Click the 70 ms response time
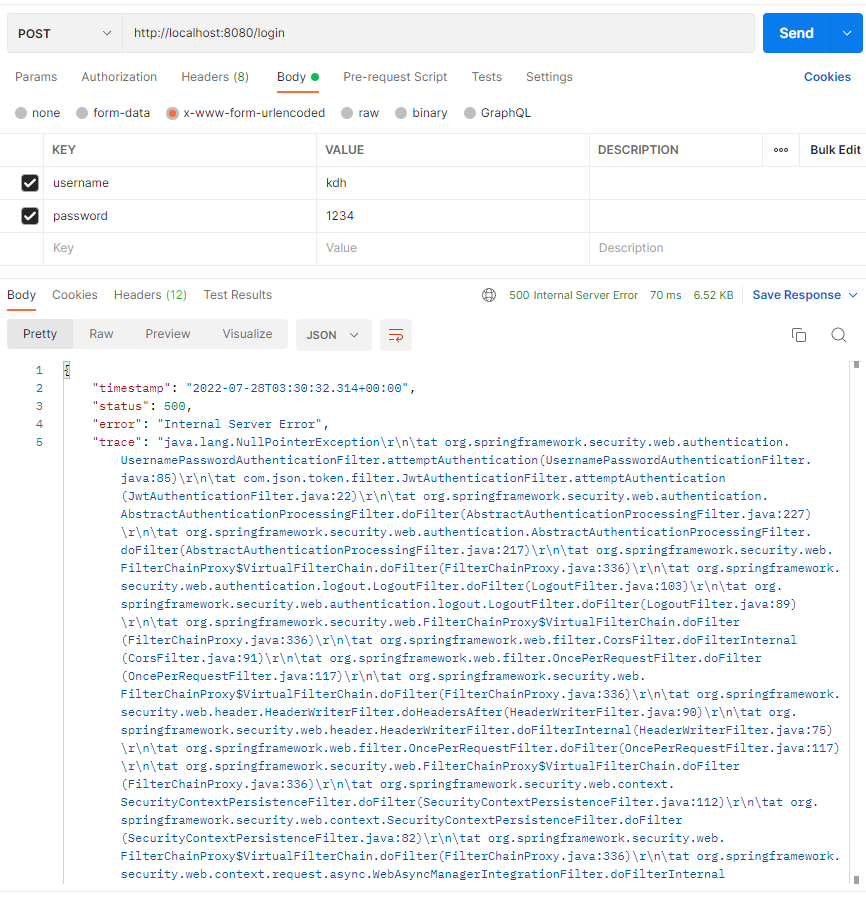 click(665, 295)
